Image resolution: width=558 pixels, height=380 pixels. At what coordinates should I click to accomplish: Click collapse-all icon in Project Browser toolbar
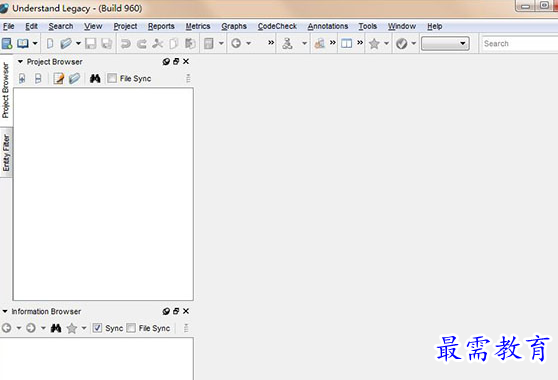pyautogui.click(x=38, y=78)
